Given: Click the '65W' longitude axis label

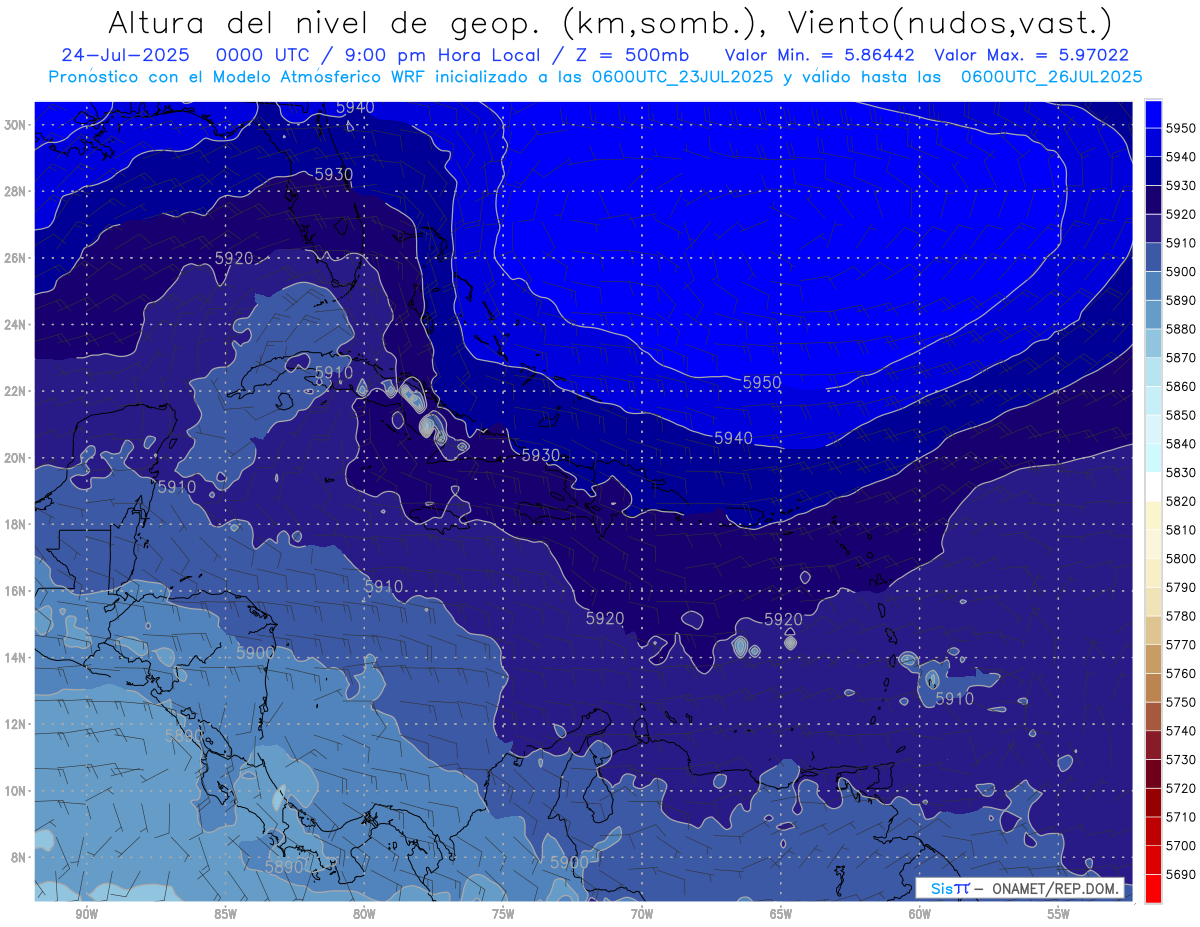Looking at the screenshot, I should 781,914.
